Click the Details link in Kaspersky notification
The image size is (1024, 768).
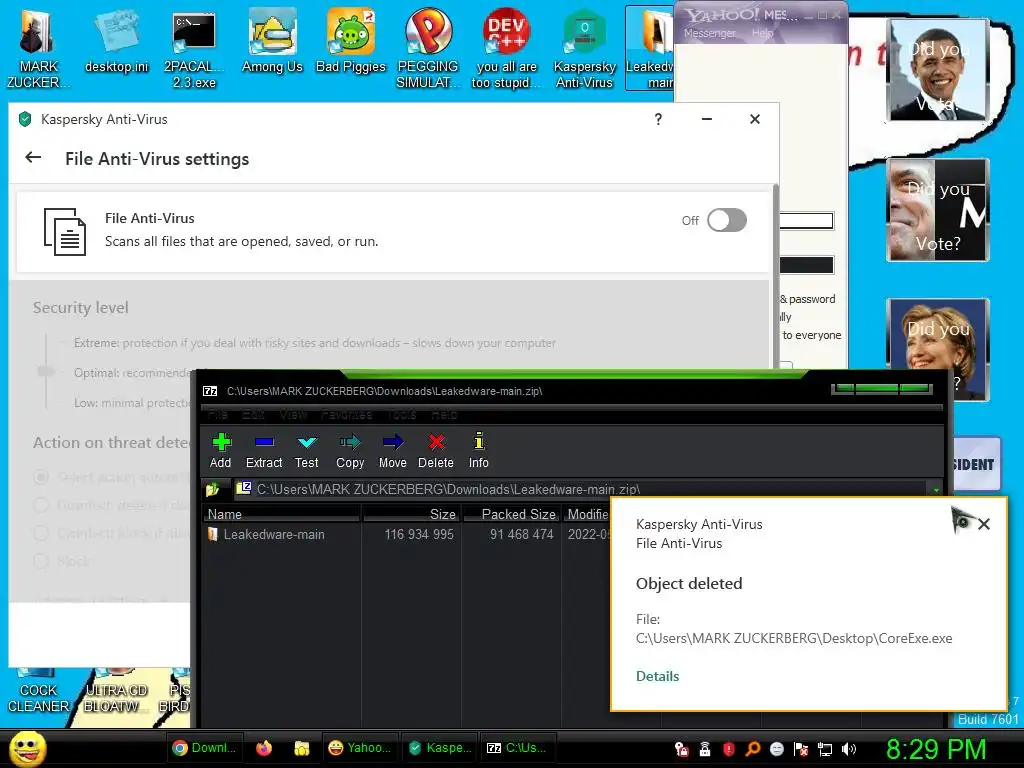(658, 676)
